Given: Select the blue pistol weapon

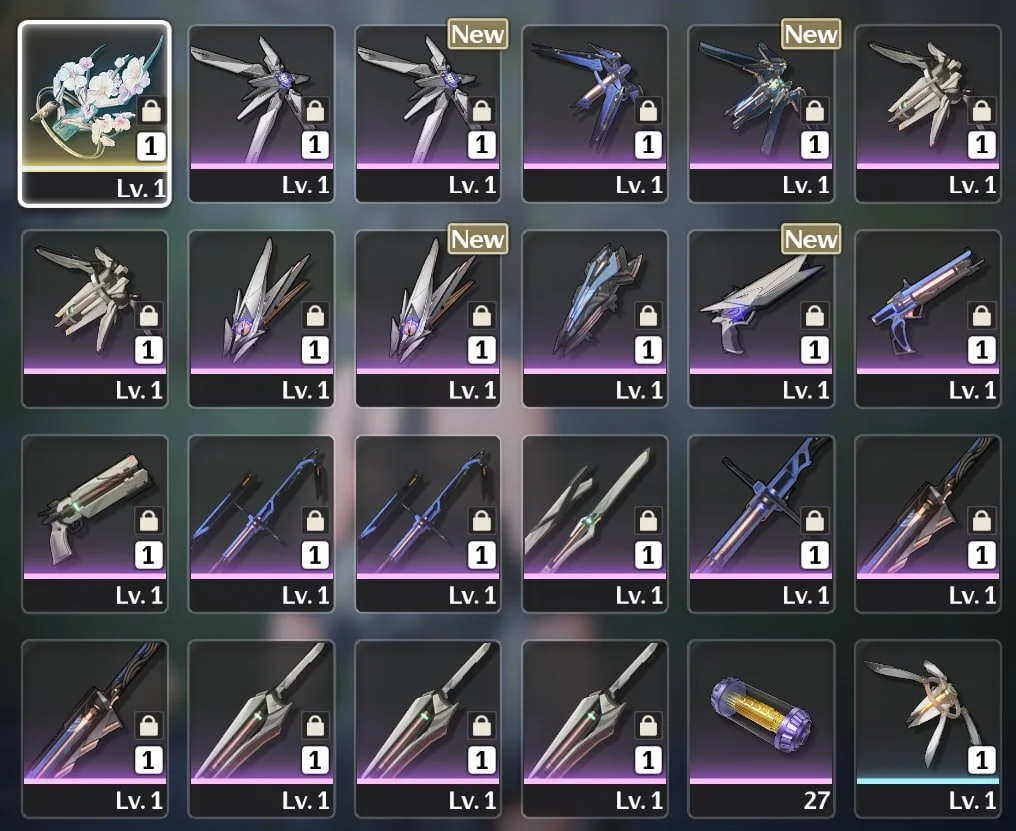Looking at the screenshot, I should 928,318.
